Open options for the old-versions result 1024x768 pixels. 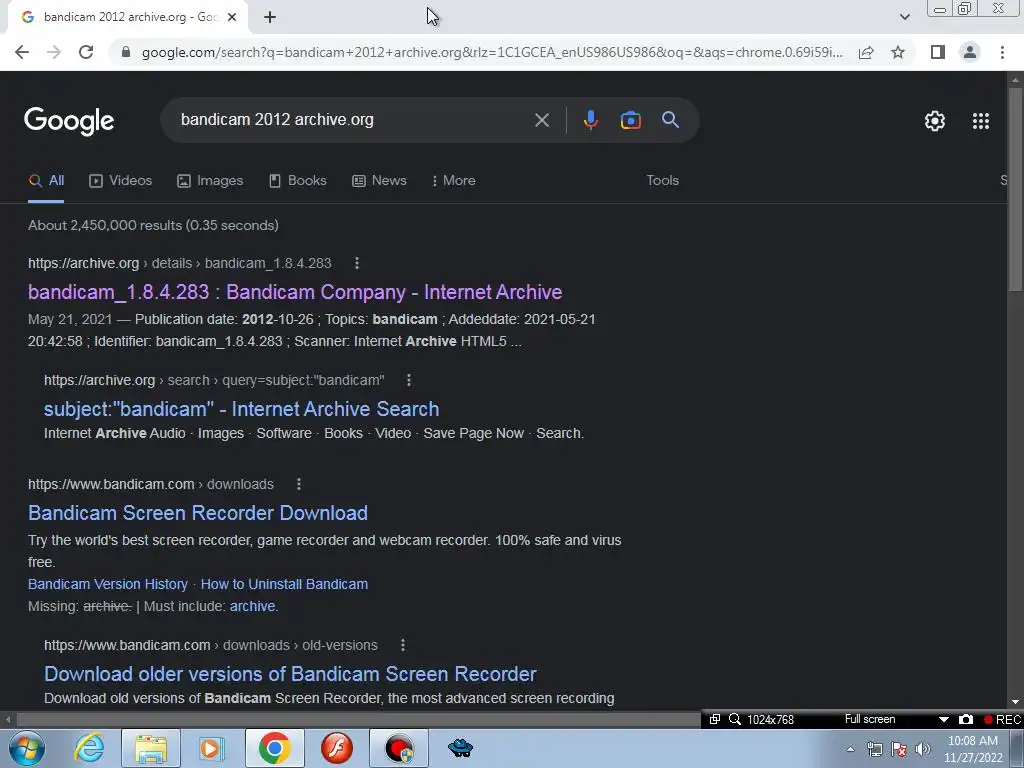pos(403,645)
